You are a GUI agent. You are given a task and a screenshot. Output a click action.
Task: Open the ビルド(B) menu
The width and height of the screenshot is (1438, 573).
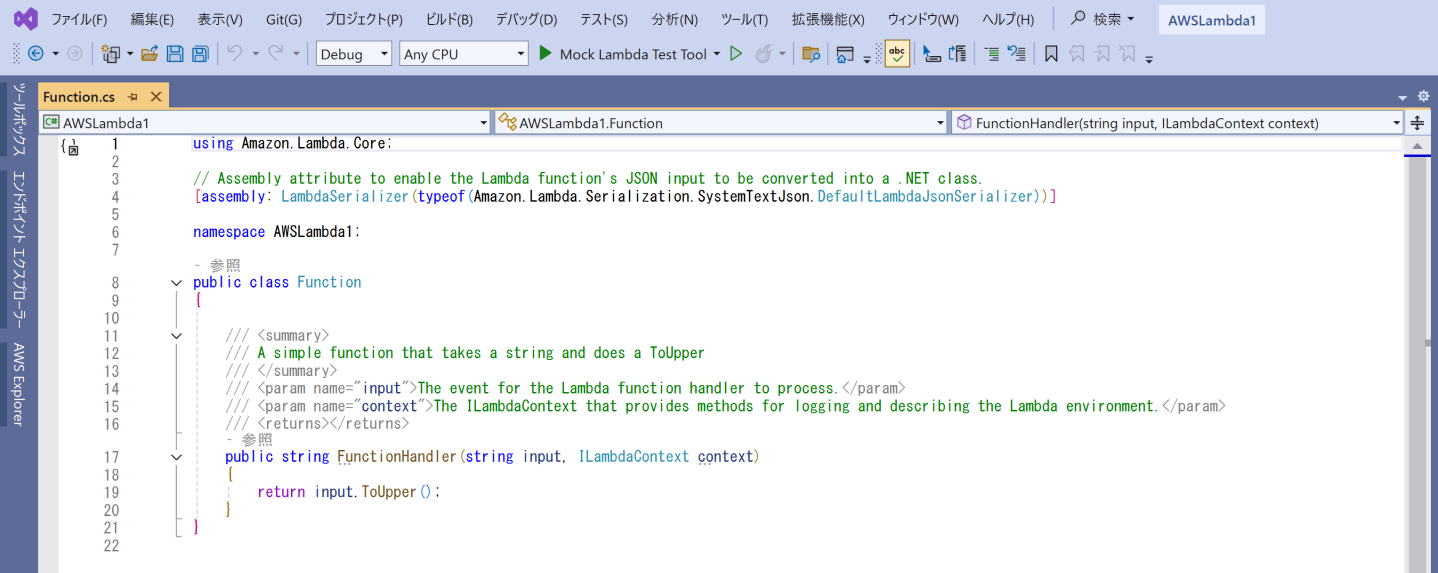(449, 19)
